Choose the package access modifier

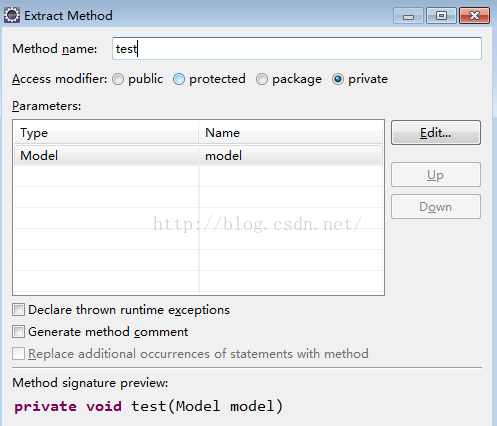pos(262,79)
